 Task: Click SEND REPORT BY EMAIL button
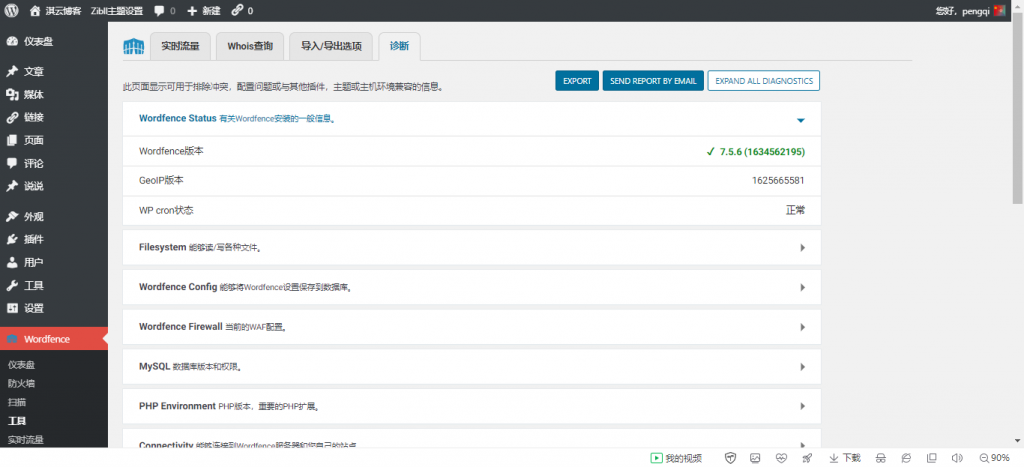point(653,81)
